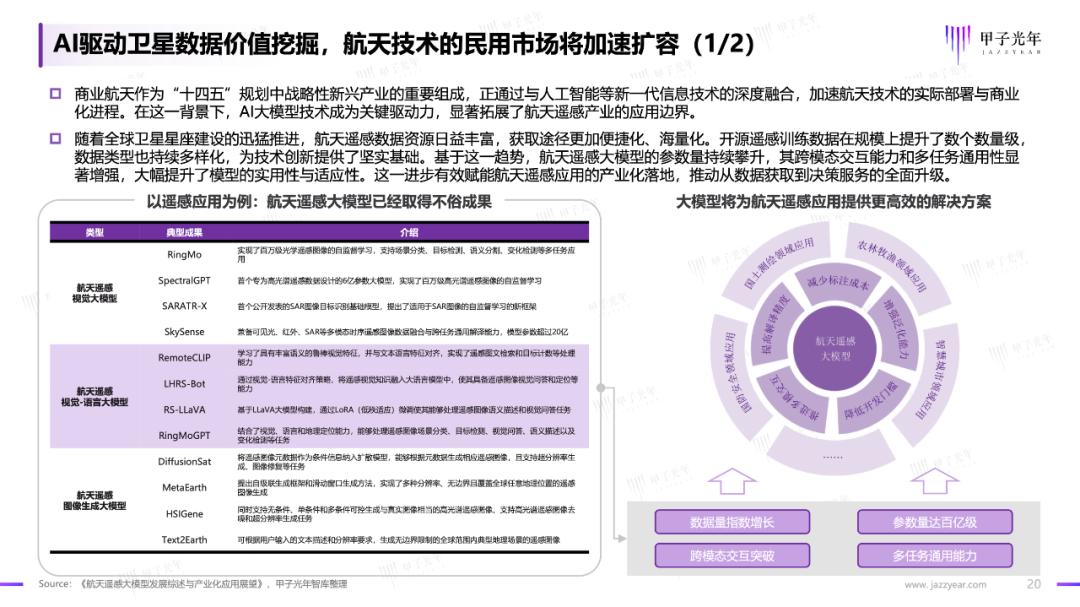Select the RingMoGPT table row name
The image size is (1080, 607).
[x=184, y=435]
